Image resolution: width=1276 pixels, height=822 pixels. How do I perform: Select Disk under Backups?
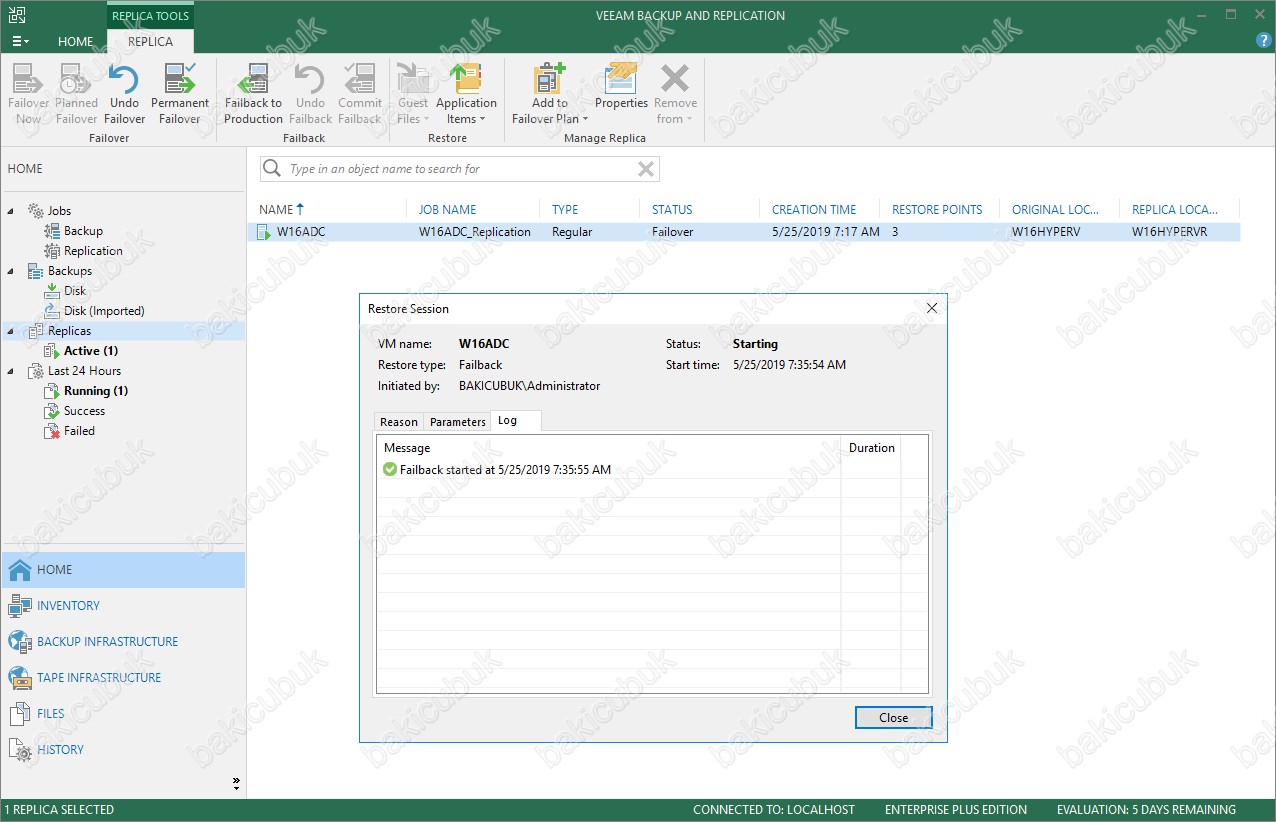coord(75,291)
